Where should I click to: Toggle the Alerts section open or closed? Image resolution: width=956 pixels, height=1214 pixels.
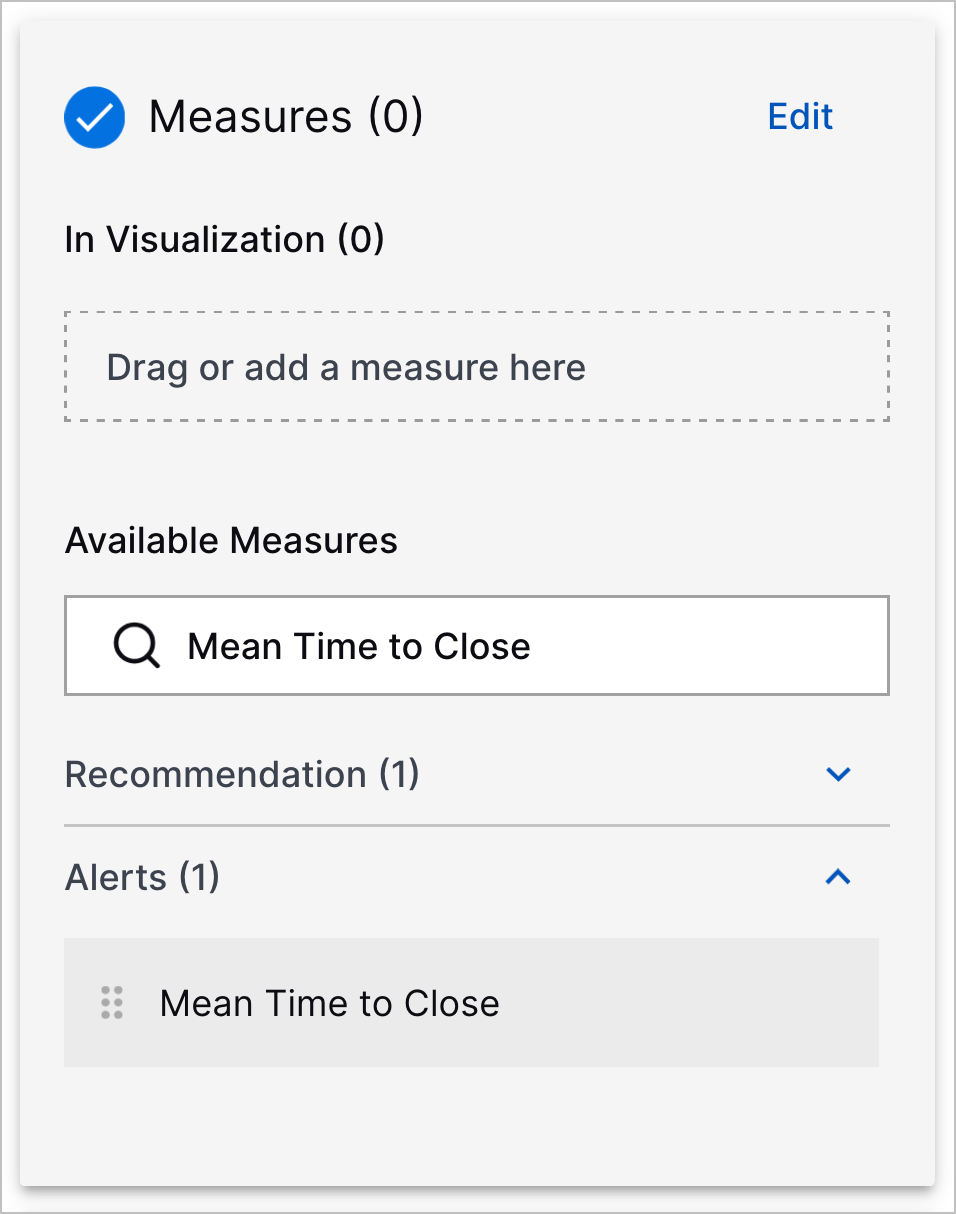coord(840,877)
